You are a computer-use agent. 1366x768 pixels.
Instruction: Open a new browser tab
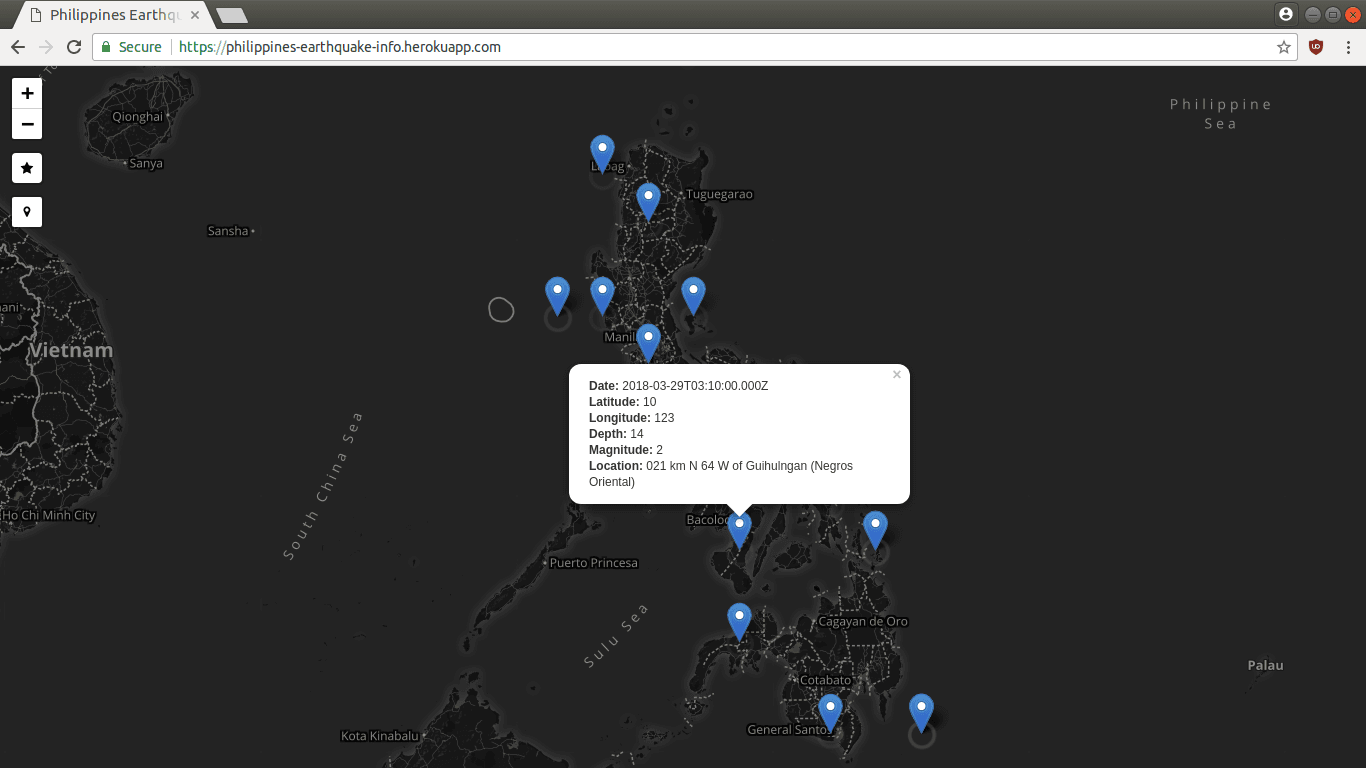pos(233,15)
